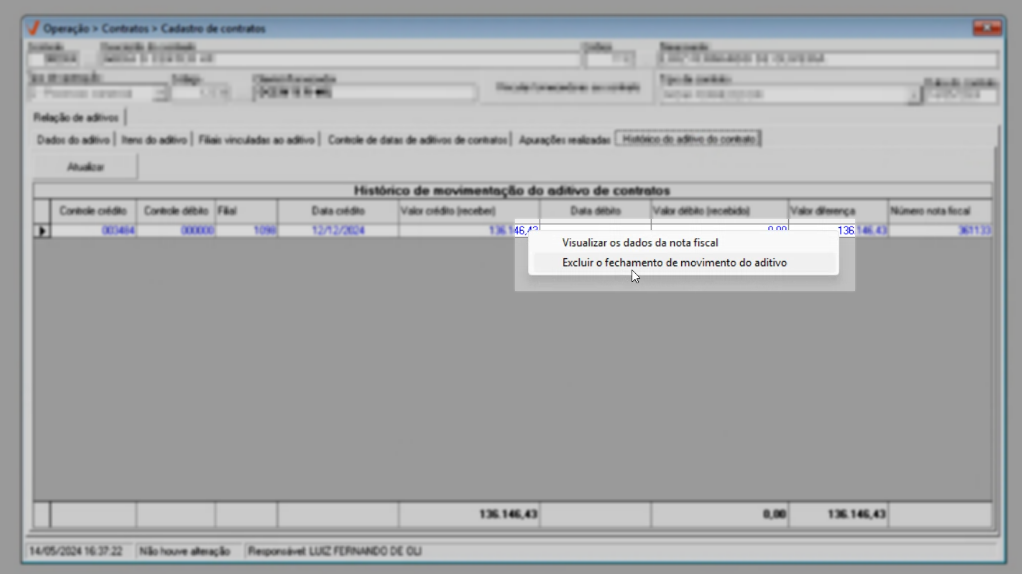Click the row selector arrow of record 003484

coord(42,231)
